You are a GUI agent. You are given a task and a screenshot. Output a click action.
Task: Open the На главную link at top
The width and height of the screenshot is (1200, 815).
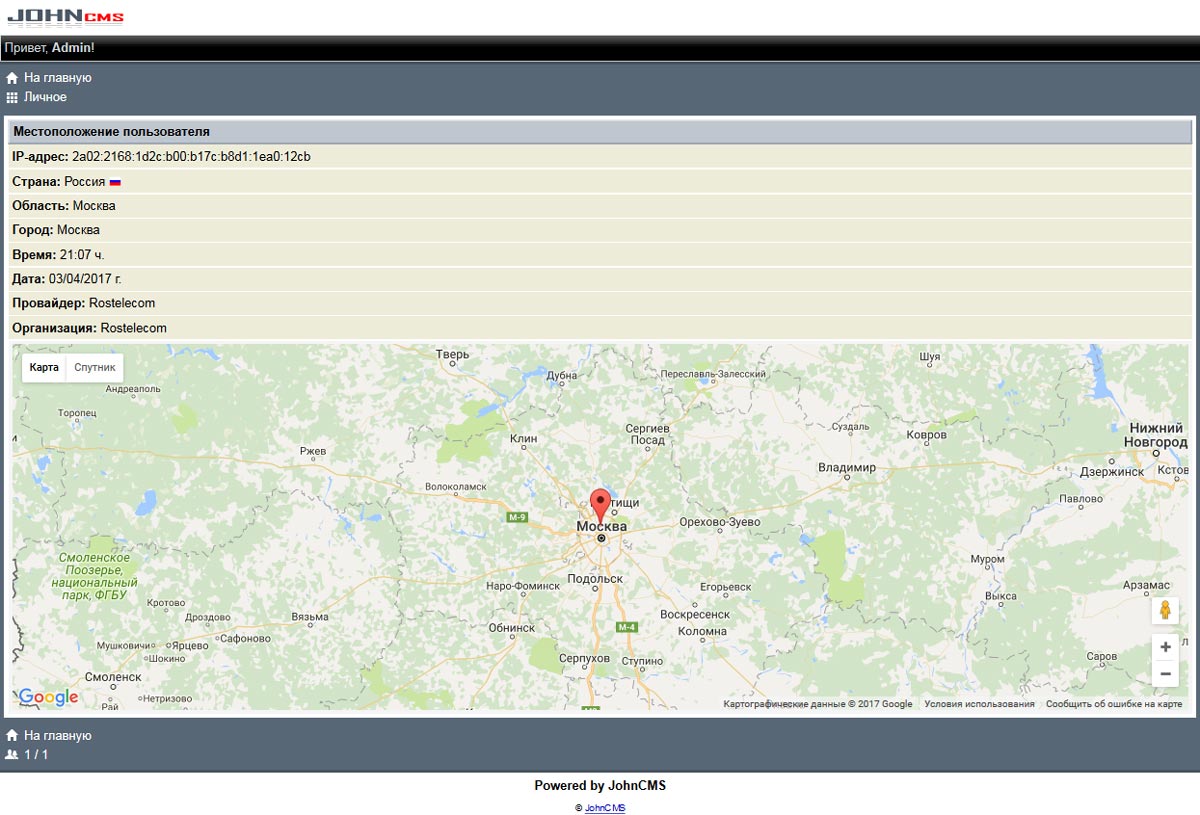coord(58,78)
